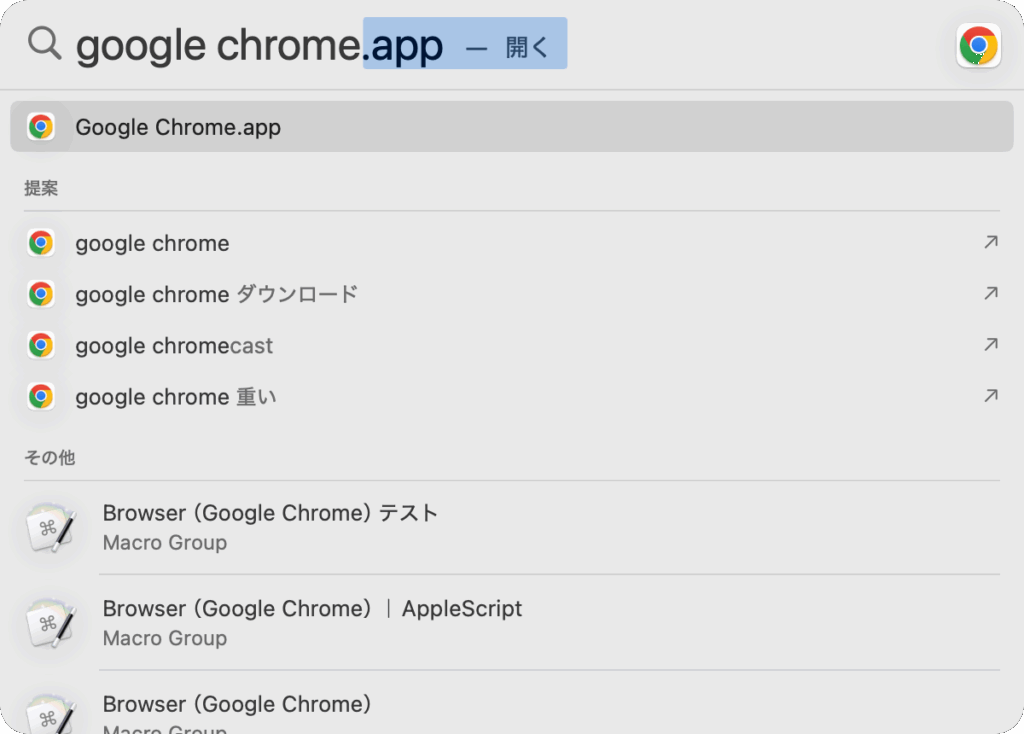Click the Macro Group icon for "Browser (Google Chrome) テスト"
Viewport: 1024px width, 734px height.
point(50,528)
